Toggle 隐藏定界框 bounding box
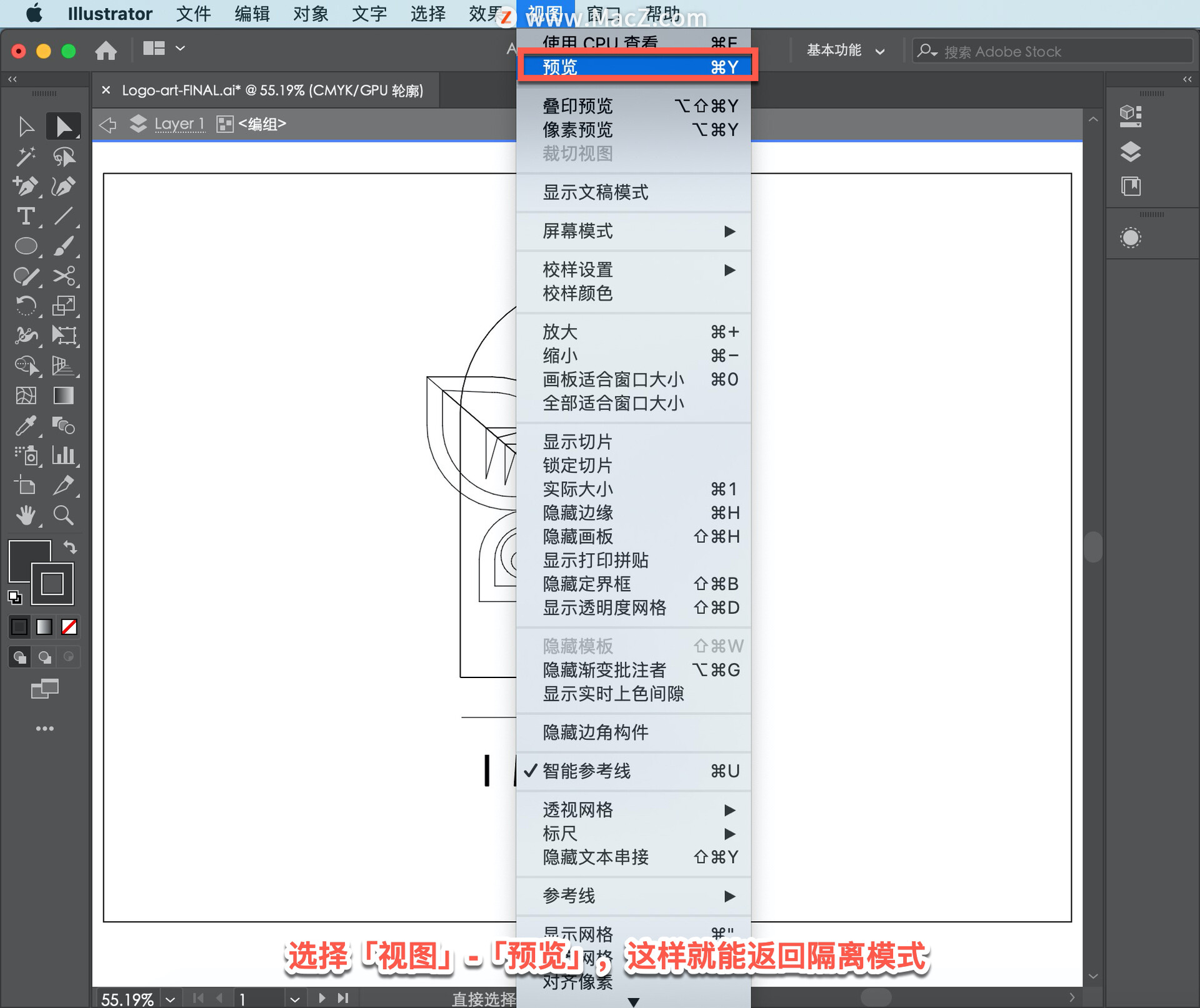The width and height of the screenshot is (1200, 1008). pyautogui.click(x=634, y=584)
